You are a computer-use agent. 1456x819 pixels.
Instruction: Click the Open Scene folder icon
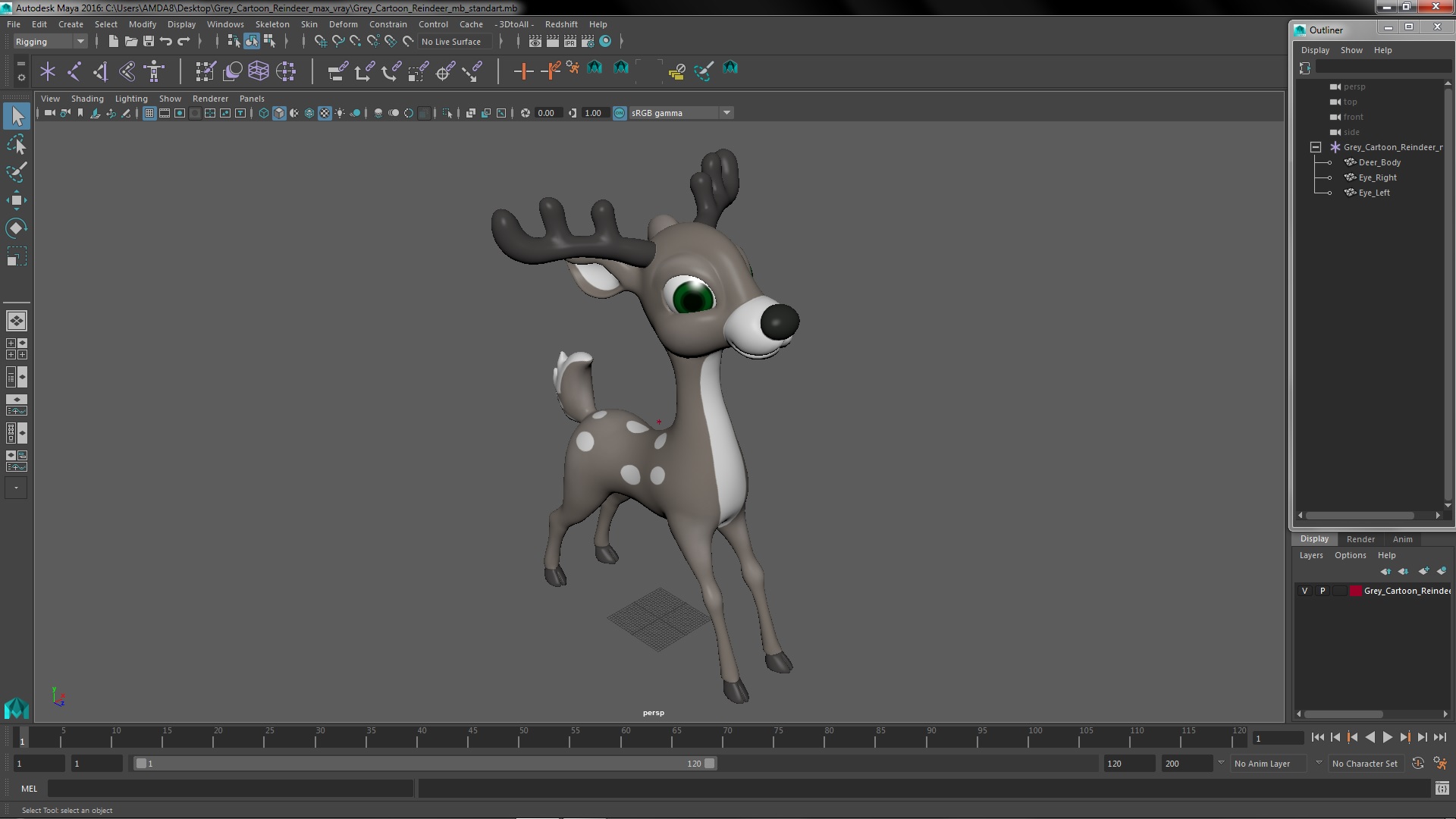130,41
